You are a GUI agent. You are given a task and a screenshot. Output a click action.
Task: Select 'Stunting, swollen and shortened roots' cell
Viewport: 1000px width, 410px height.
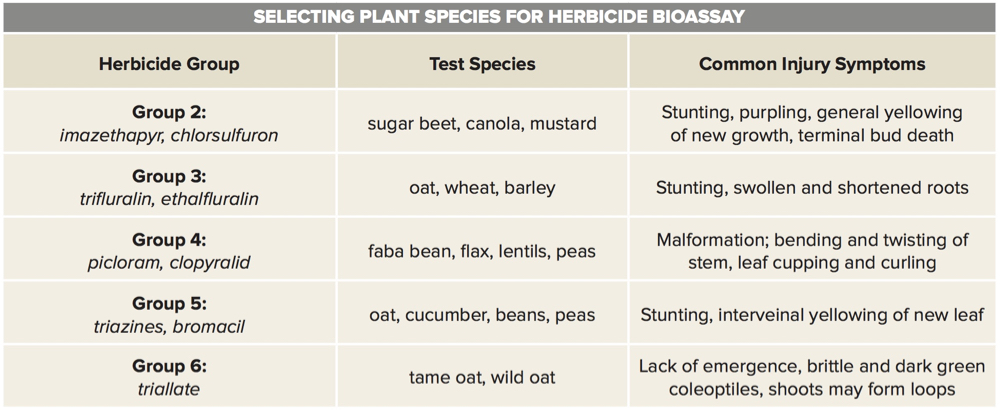point(812,188)
